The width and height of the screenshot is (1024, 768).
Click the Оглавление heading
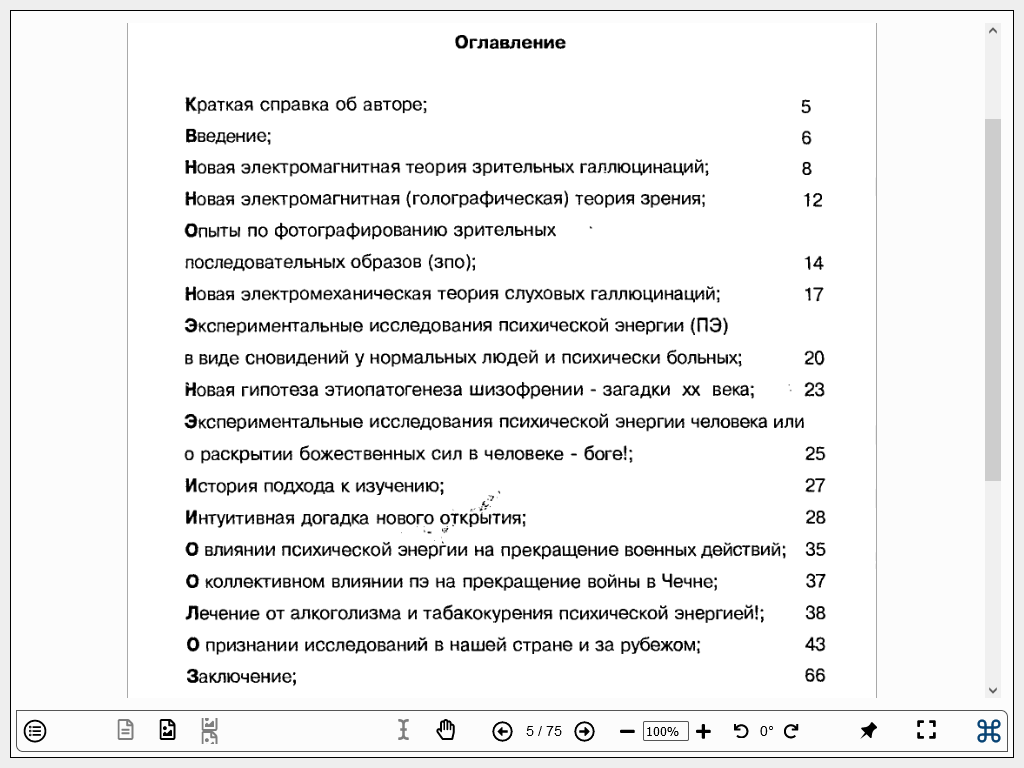[510, 42]
